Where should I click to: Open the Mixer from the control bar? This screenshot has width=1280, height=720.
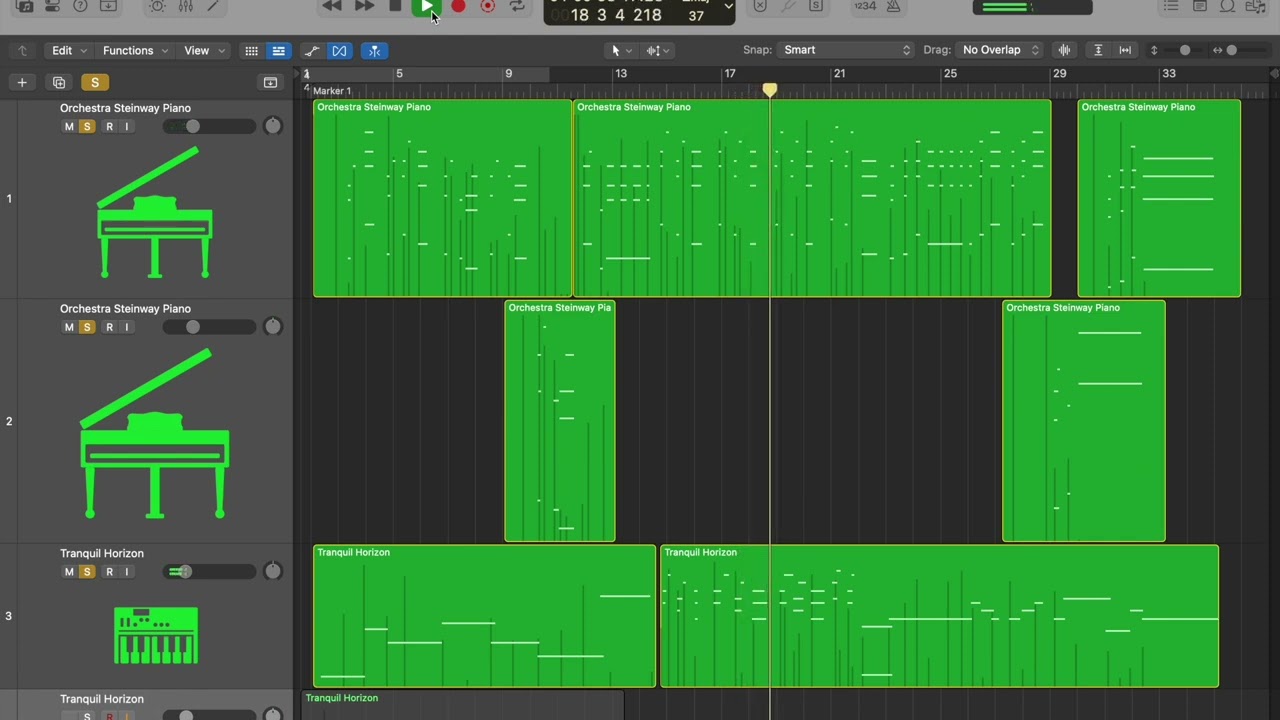click(x=185, y=6)
